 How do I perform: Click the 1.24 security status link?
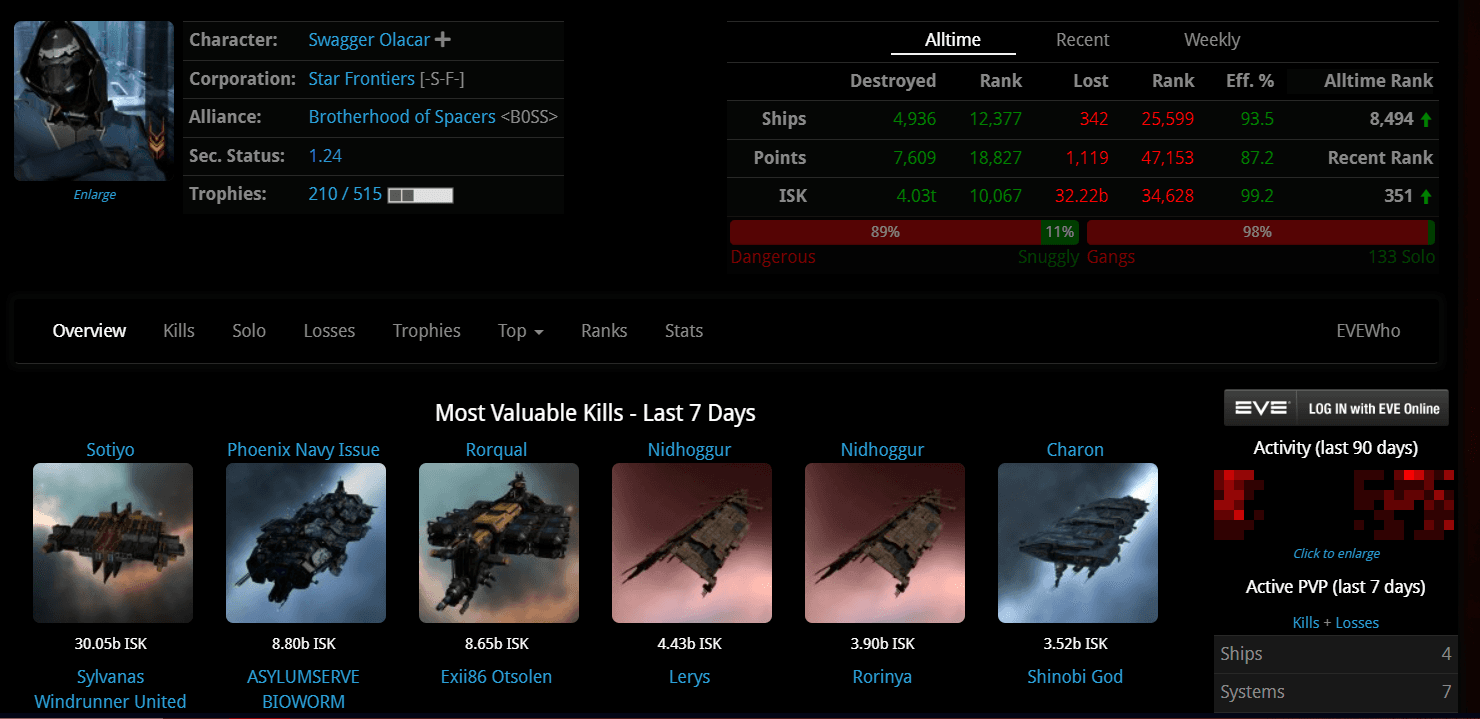coord(325,156)
